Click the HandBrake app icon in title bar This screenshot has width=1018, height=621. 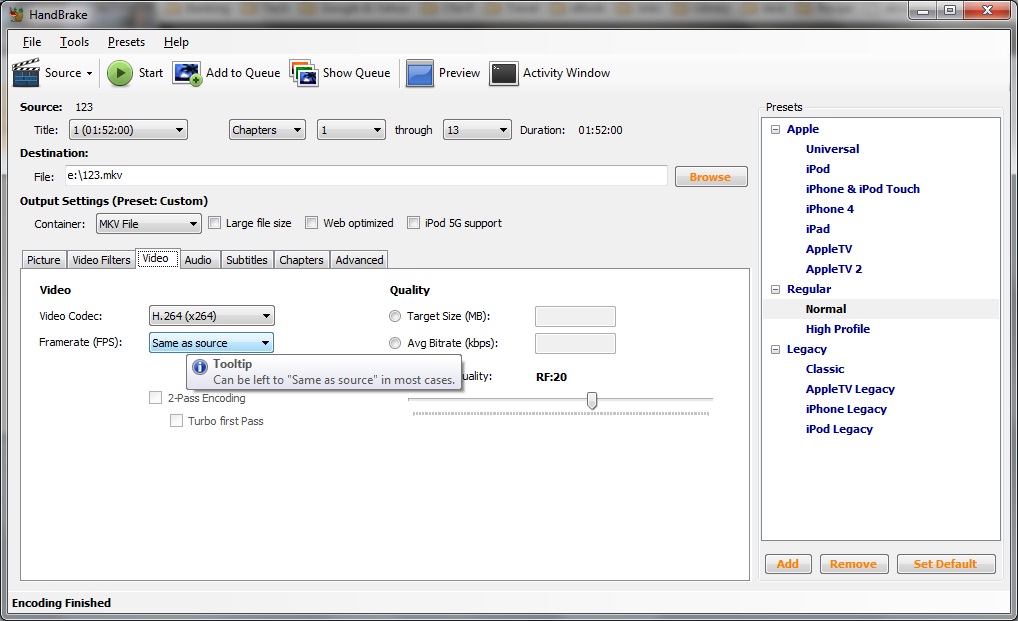(15, 14)
